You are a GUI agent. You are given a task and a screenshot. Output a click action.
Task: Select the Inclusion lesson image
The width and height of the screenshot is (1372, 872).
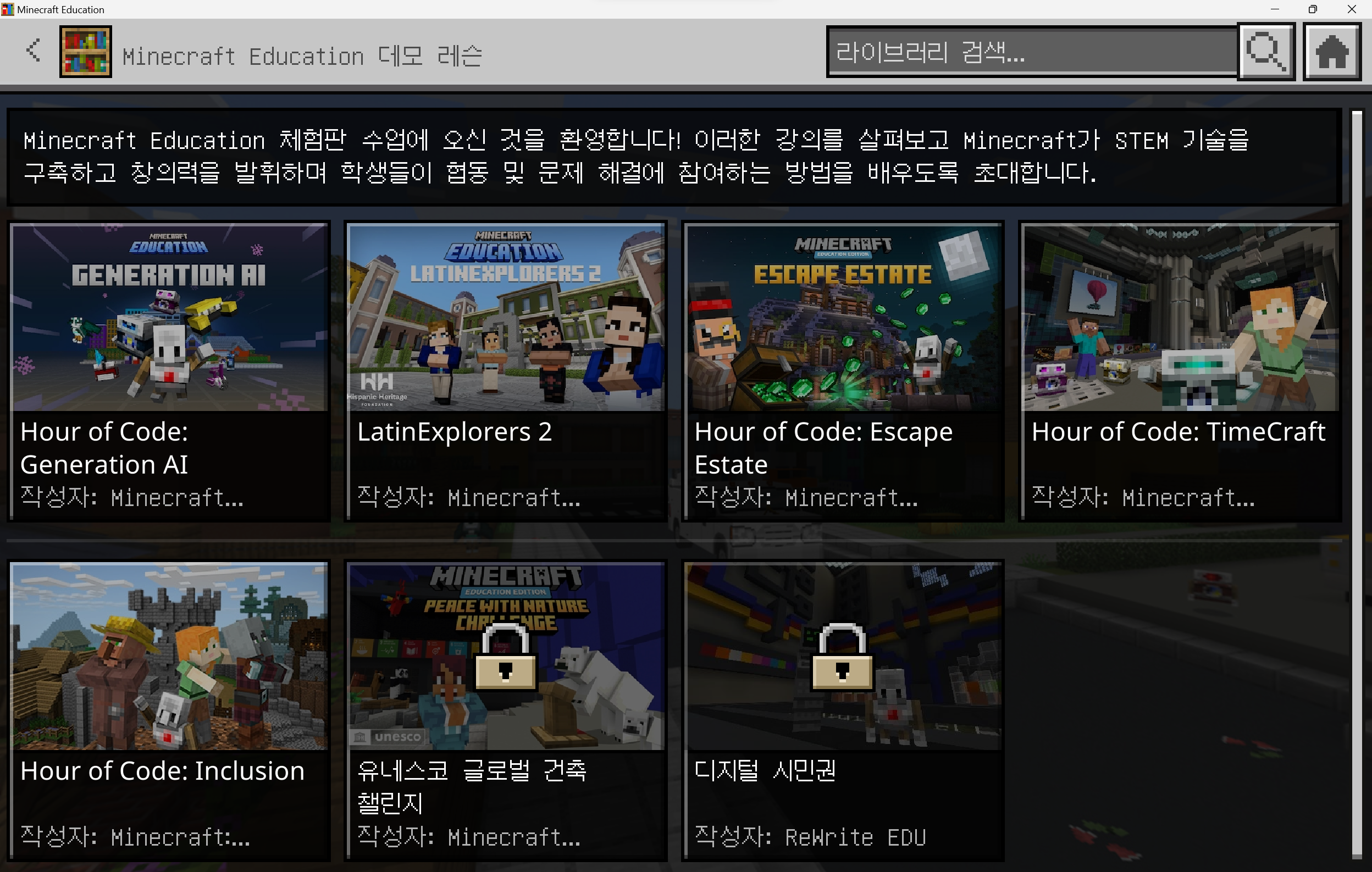[x=169, y=656]
